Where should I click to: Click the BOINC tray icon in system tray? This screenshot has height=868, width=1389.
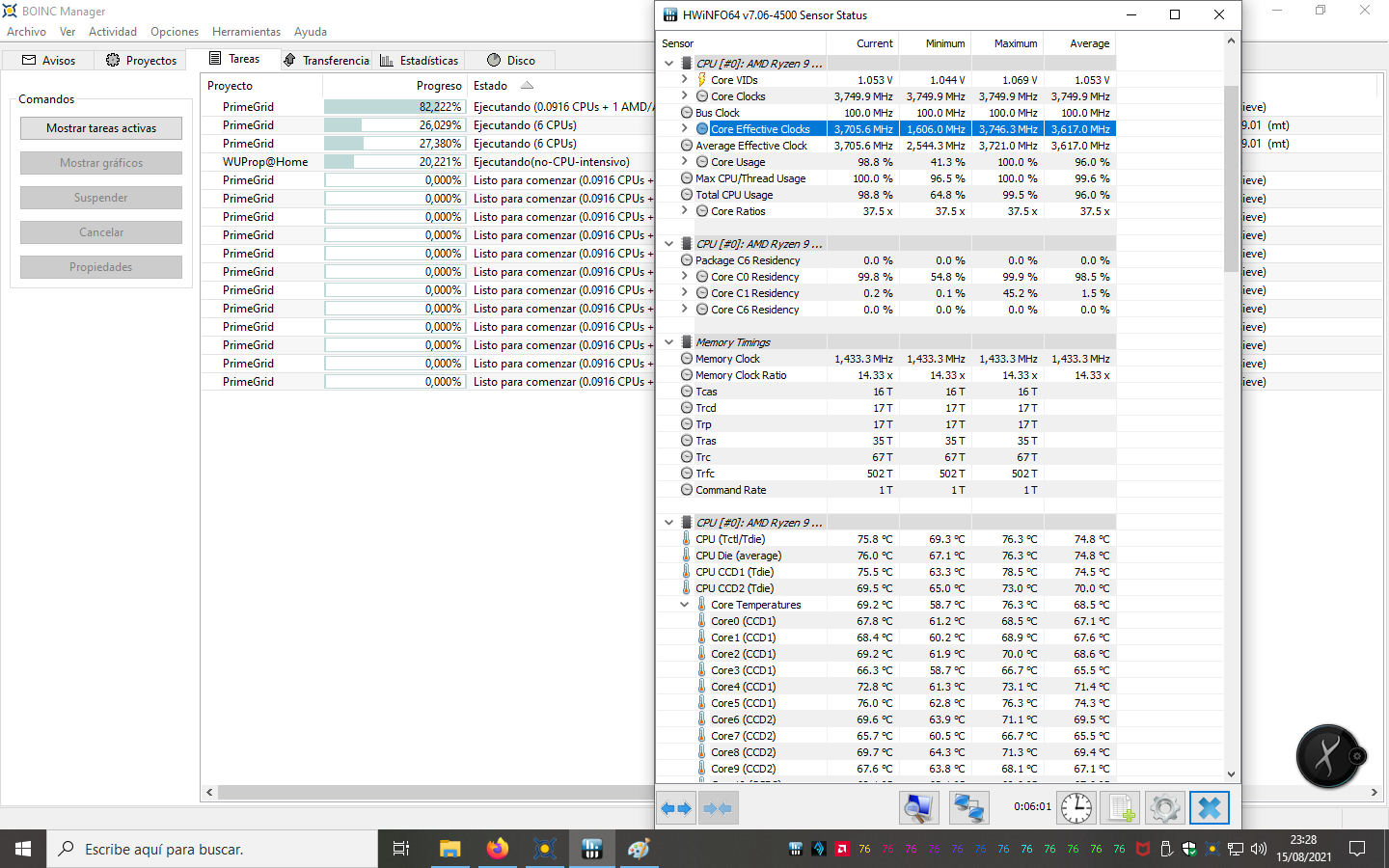pos(1212,849)
